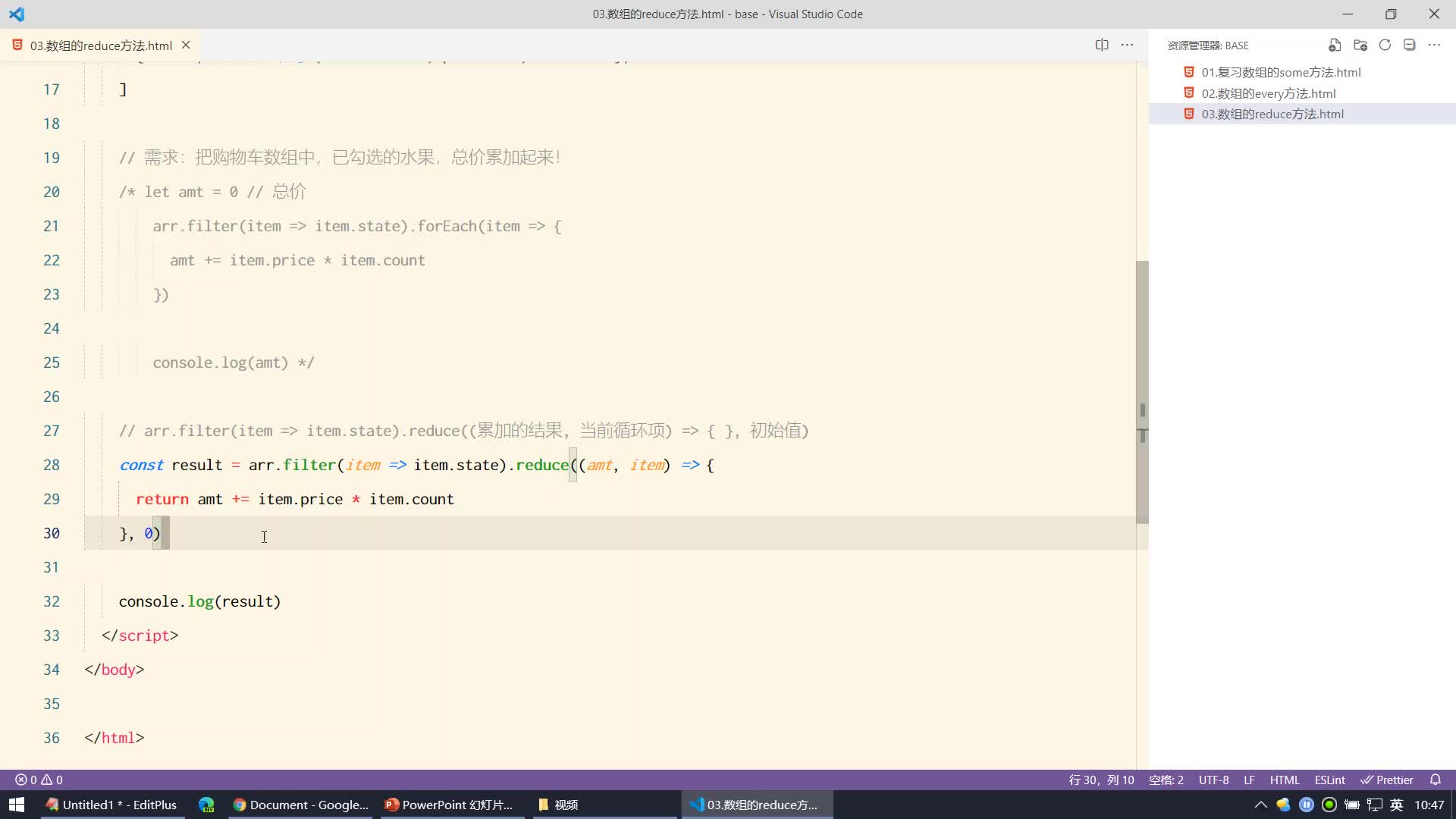This screenshot has width=1456, height=819.
Task: Switch to Document Google Chrome taskbar item
Action: coord(301,805)
